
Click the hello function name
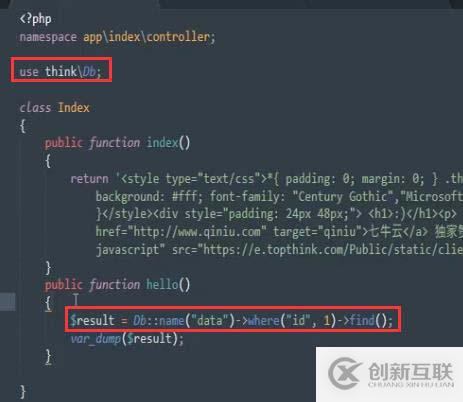pos(162,284)
